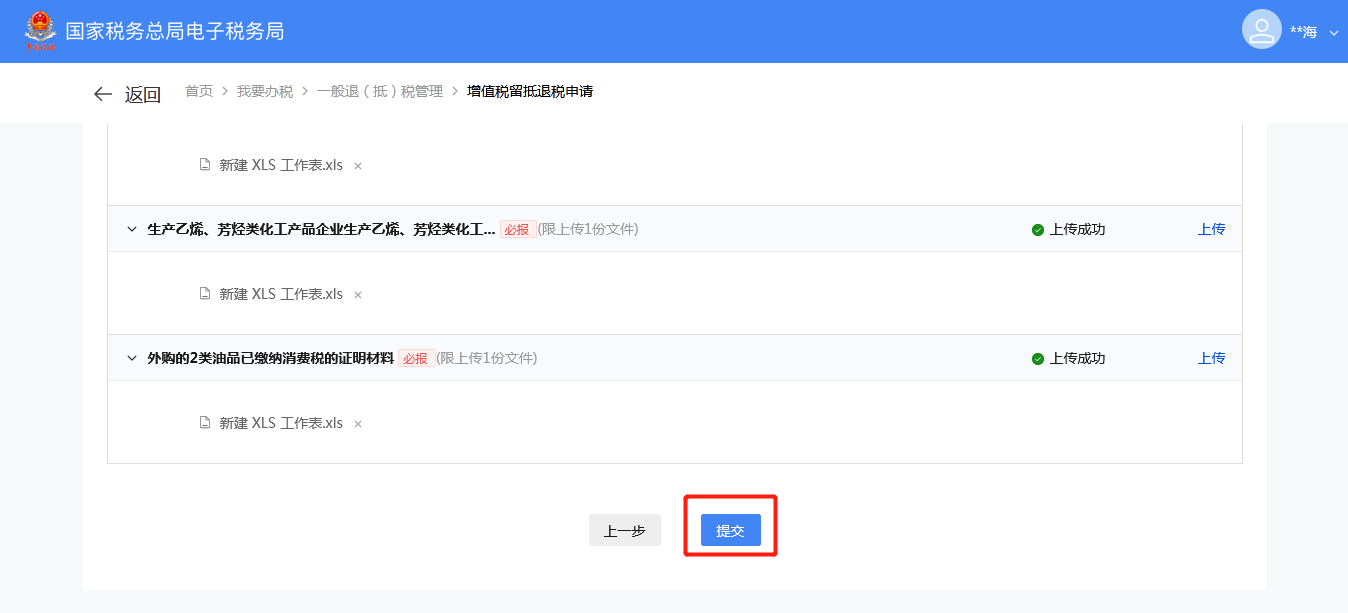
Task: Remove the topmost 新建 XLS 工作表.xls file
Action: click(358, 166)
